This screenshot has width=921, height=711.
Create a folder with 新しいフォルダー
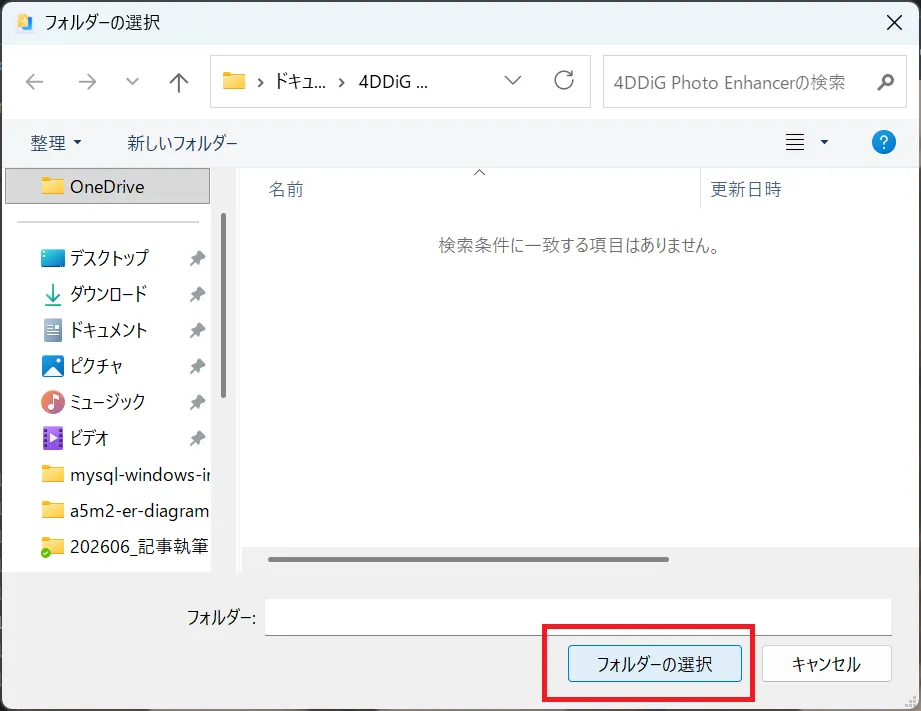(182, 143)
